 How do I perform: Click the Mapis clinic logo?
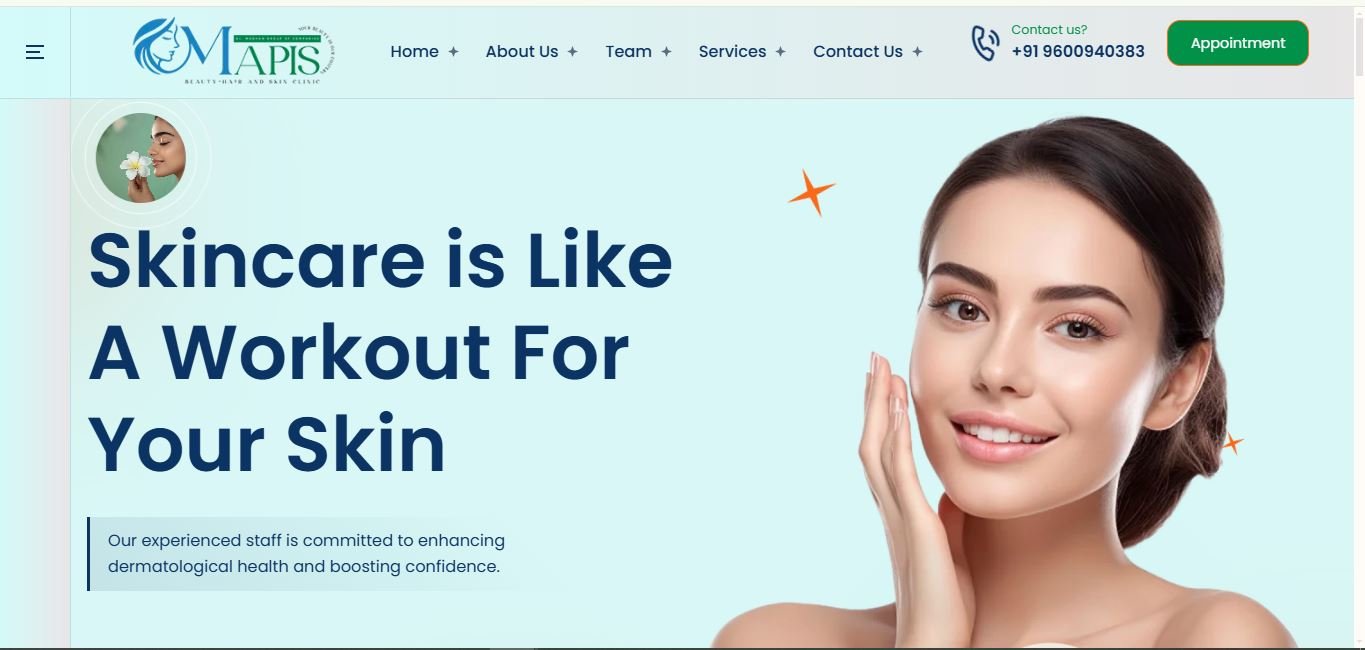pyautogui.click(x=234, y=51)
